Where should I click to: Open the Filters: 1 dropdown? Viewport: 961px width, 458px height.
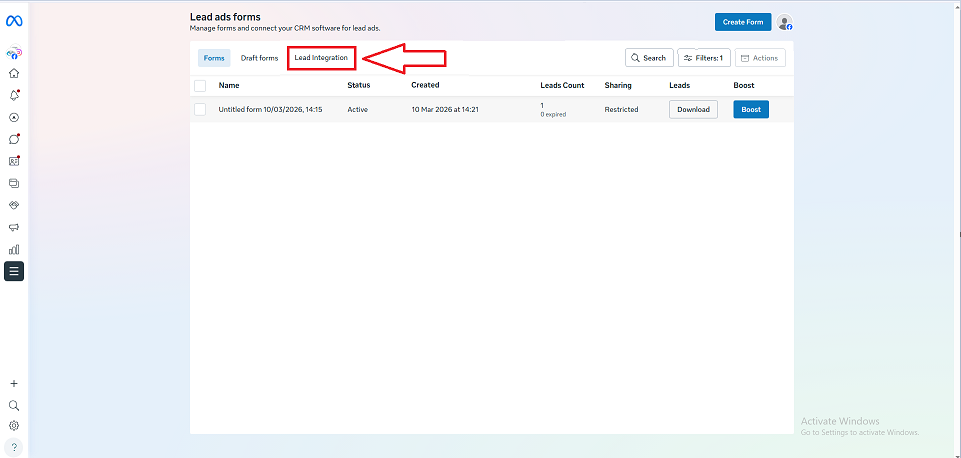pyautogui.click(x=703, y=58)
